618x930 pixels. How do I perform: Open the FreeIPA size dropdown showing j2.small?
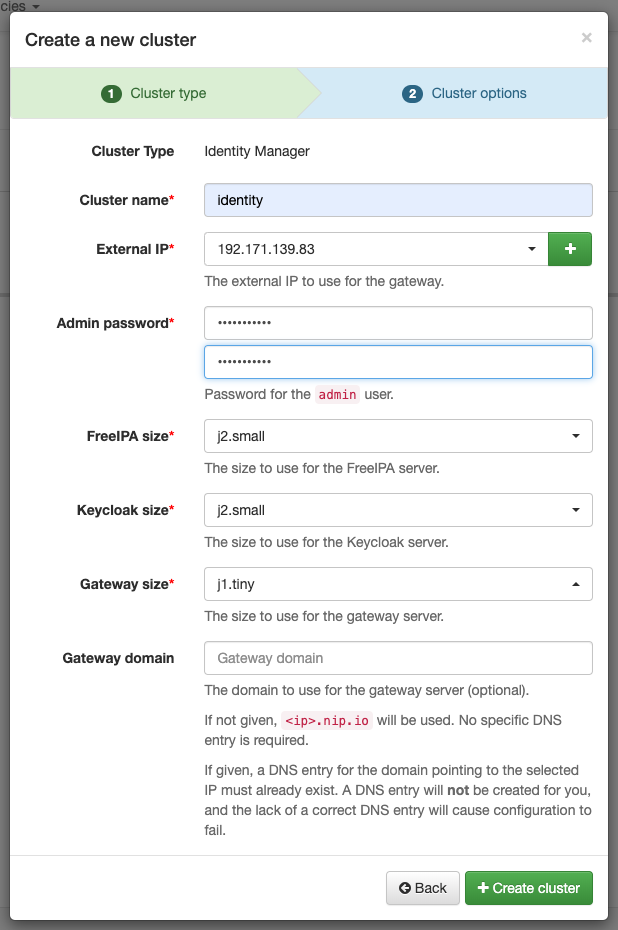pyautogui.click(x=398, y=436)
